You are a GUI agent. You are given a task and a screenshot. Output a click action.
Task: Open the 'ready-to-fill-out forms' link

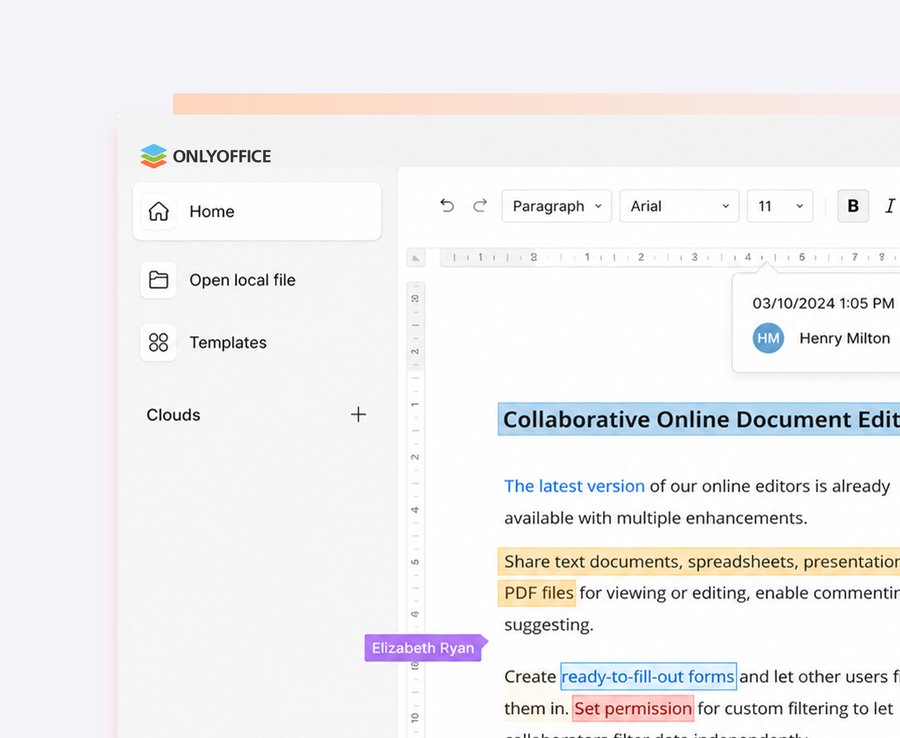[648, 677]
